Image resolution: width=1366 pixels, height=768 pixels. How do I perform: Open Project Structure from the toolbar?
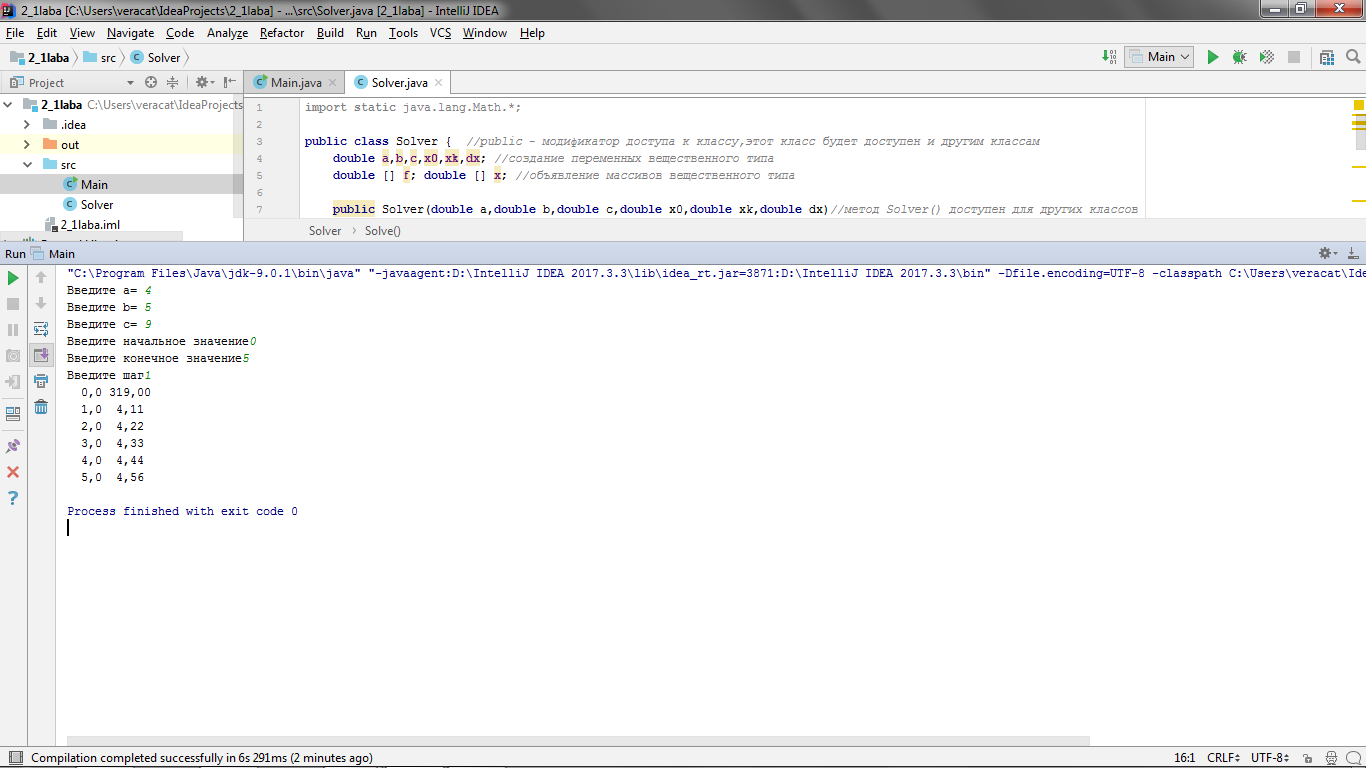[1326, 57]
